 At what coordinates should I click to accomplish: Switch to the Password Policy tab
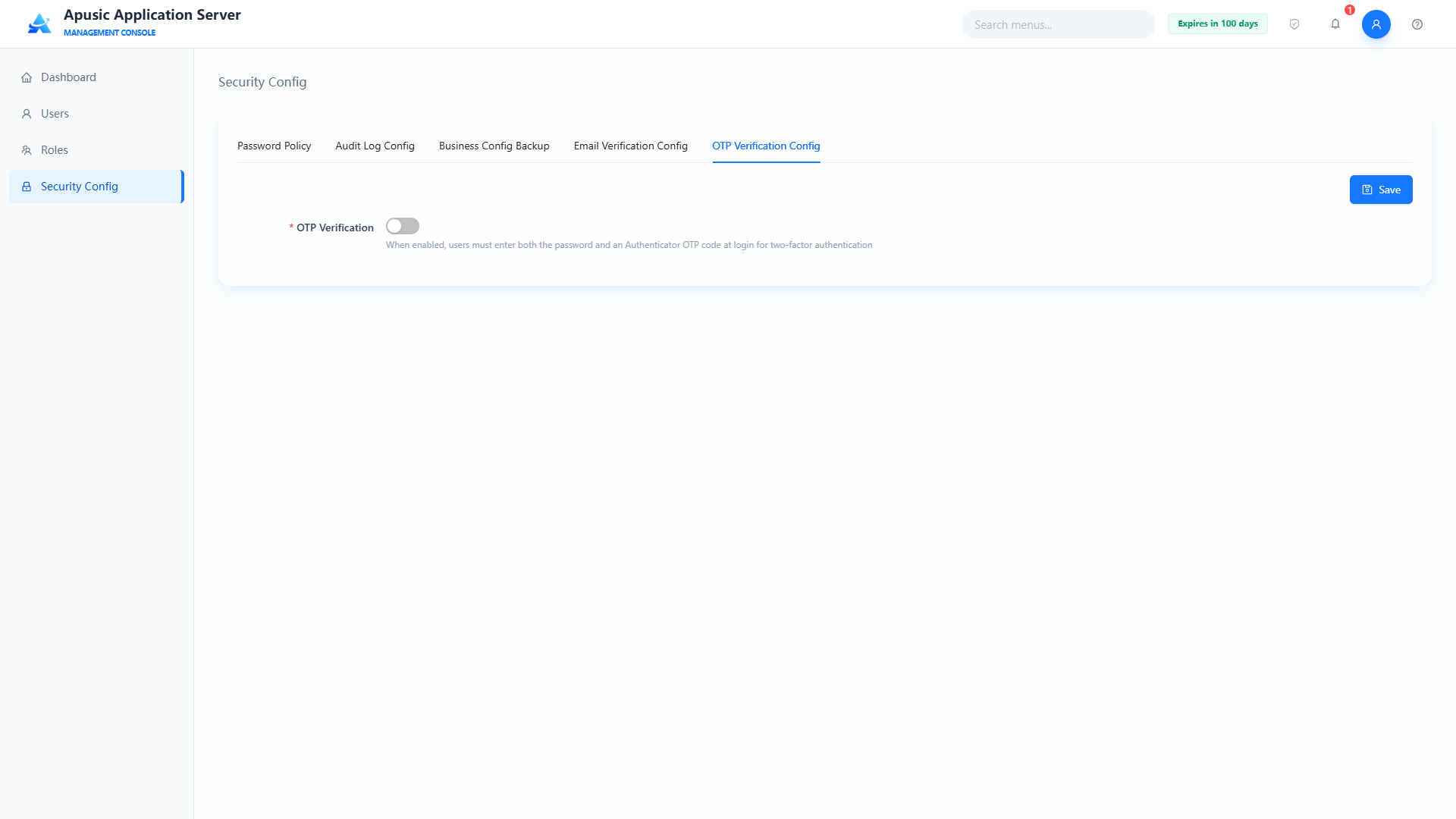(275, 146)
